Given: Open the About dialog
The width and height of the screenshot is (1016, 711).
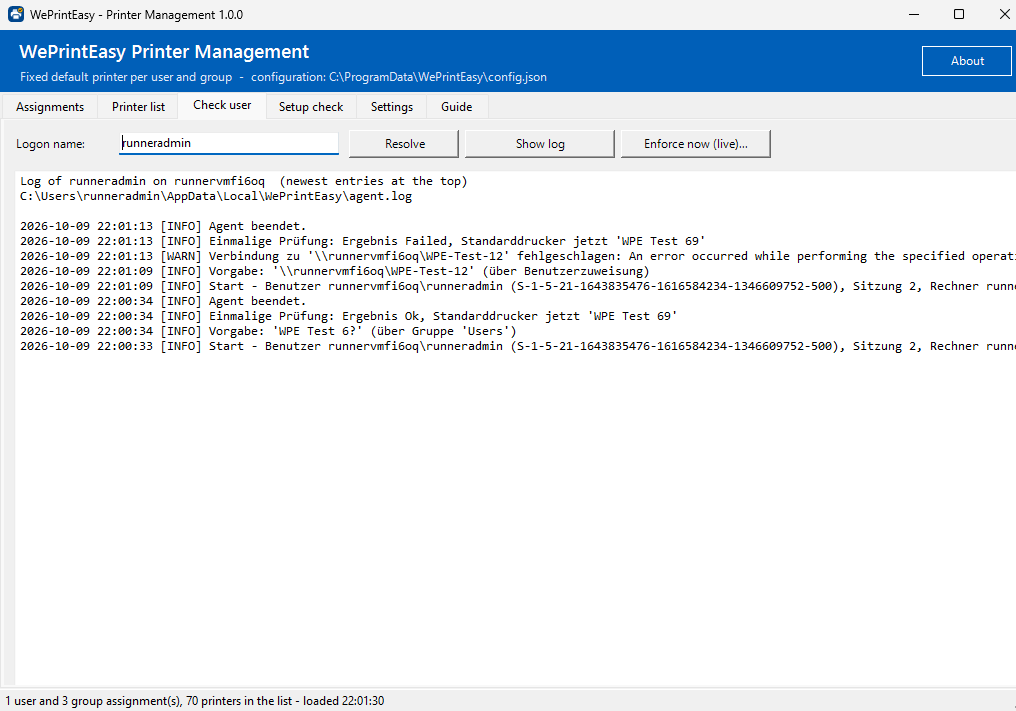Looking at the screenshot, I should tap(966, 61).
